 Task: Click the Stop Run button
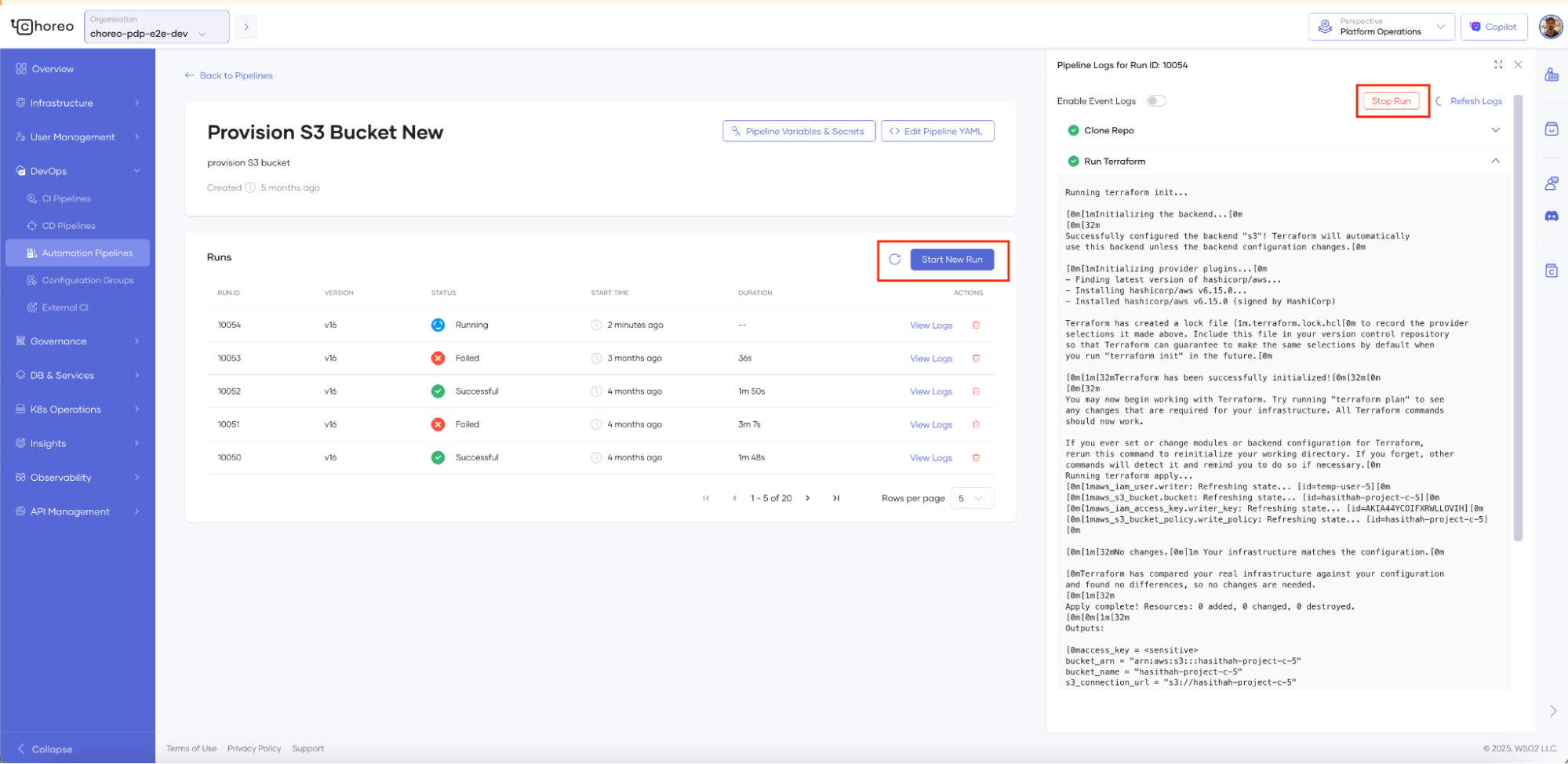point(1390,101)
